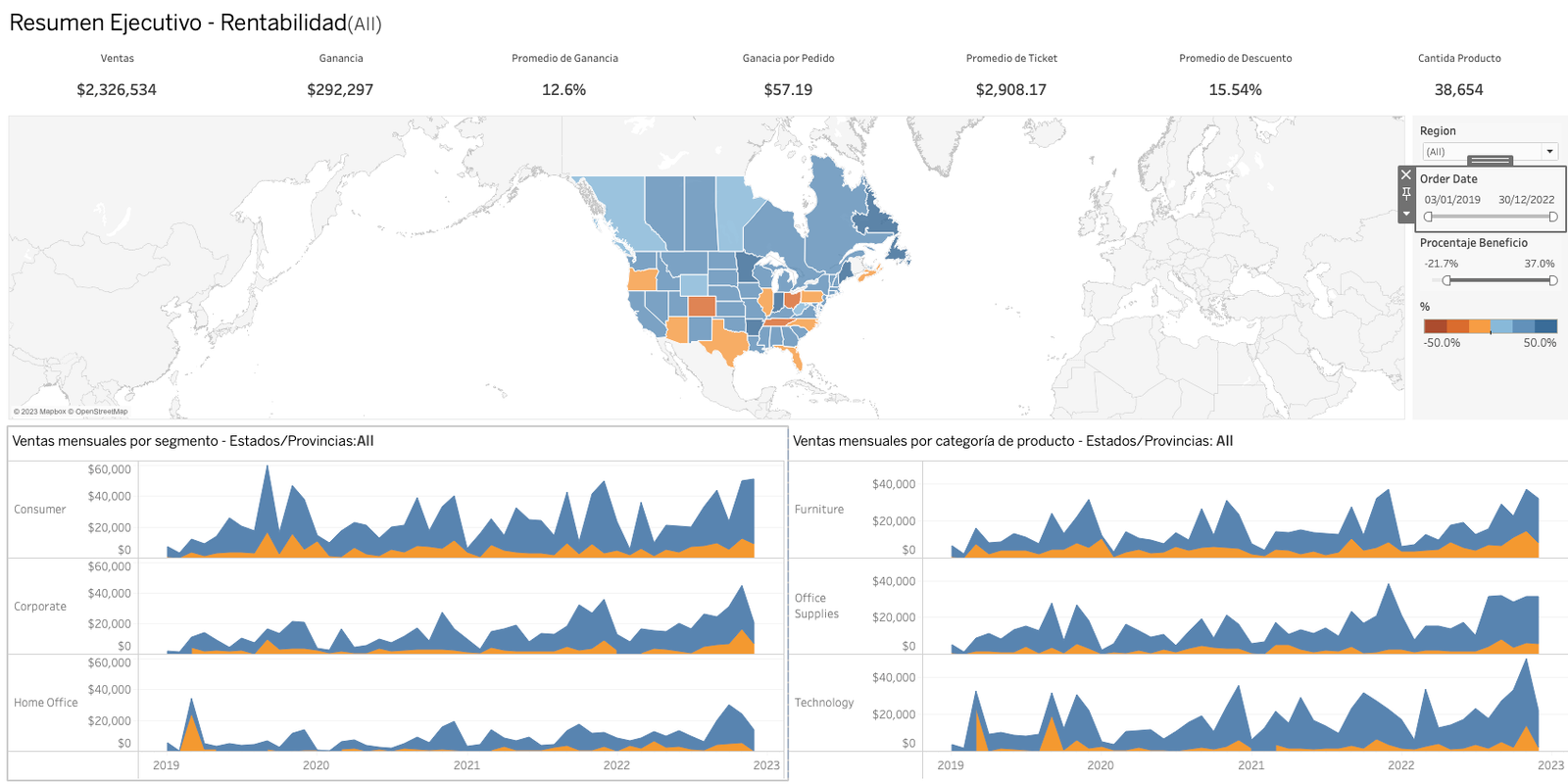Select the orange Florida state on map
The width and height of the screenshot is (1568, 784).
click(795, 356)
